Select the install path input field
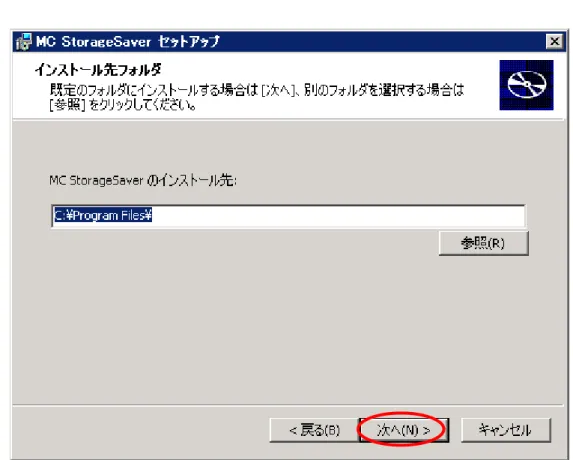 (x=288, y=216)
